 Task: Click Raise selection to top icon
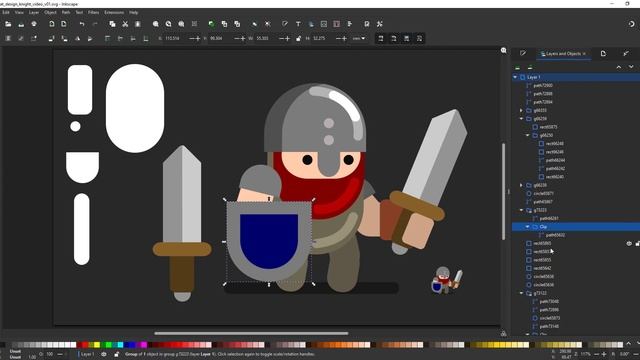pos(107,38)
